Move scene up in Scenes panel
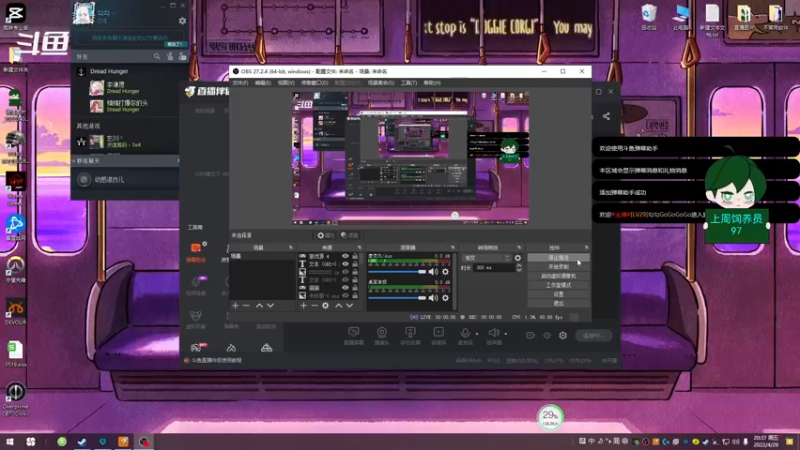This screenshot has width=800, height=450. click(259, 306)
